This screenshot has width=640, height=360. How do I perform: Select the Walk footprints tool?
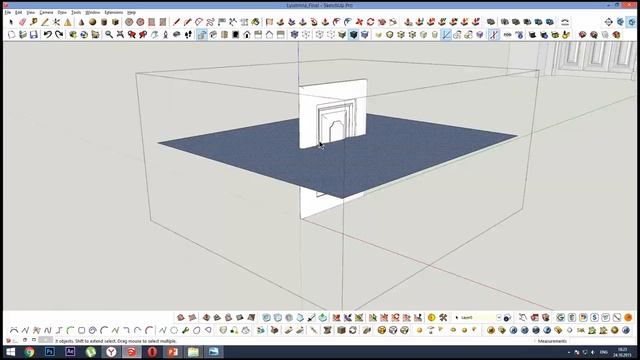[x=188, y=35]
